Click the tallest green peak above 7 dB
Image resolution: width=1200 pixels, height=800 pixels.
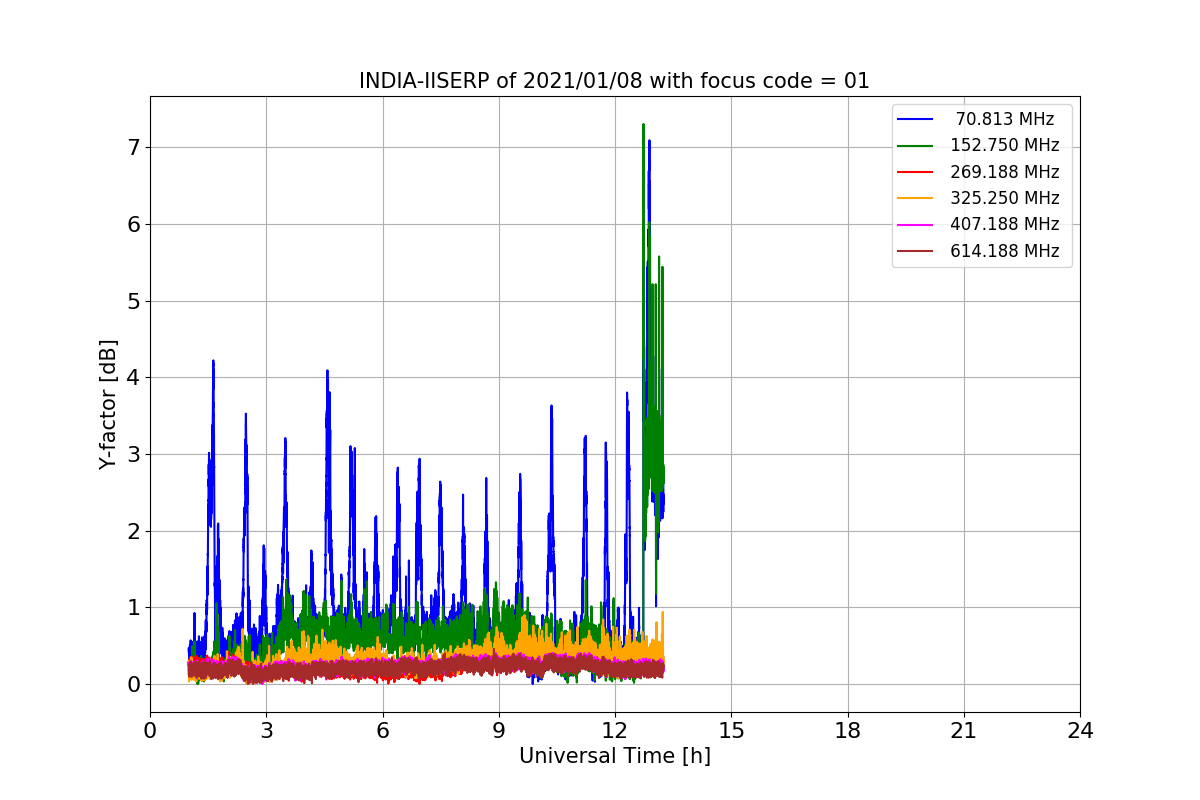point(643,128)
